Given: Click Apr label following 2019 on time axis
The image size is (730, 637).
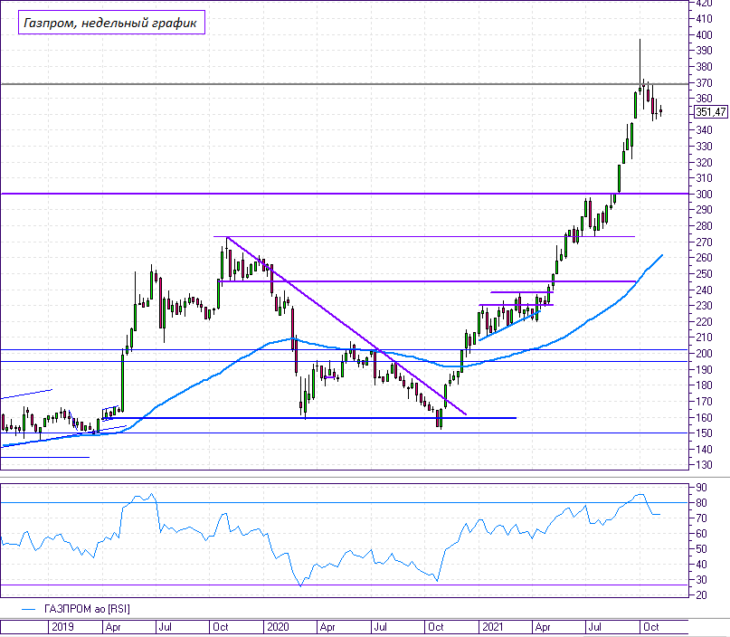Looking at the screenshot, I should pyautogui.click(x=113, y=627).
